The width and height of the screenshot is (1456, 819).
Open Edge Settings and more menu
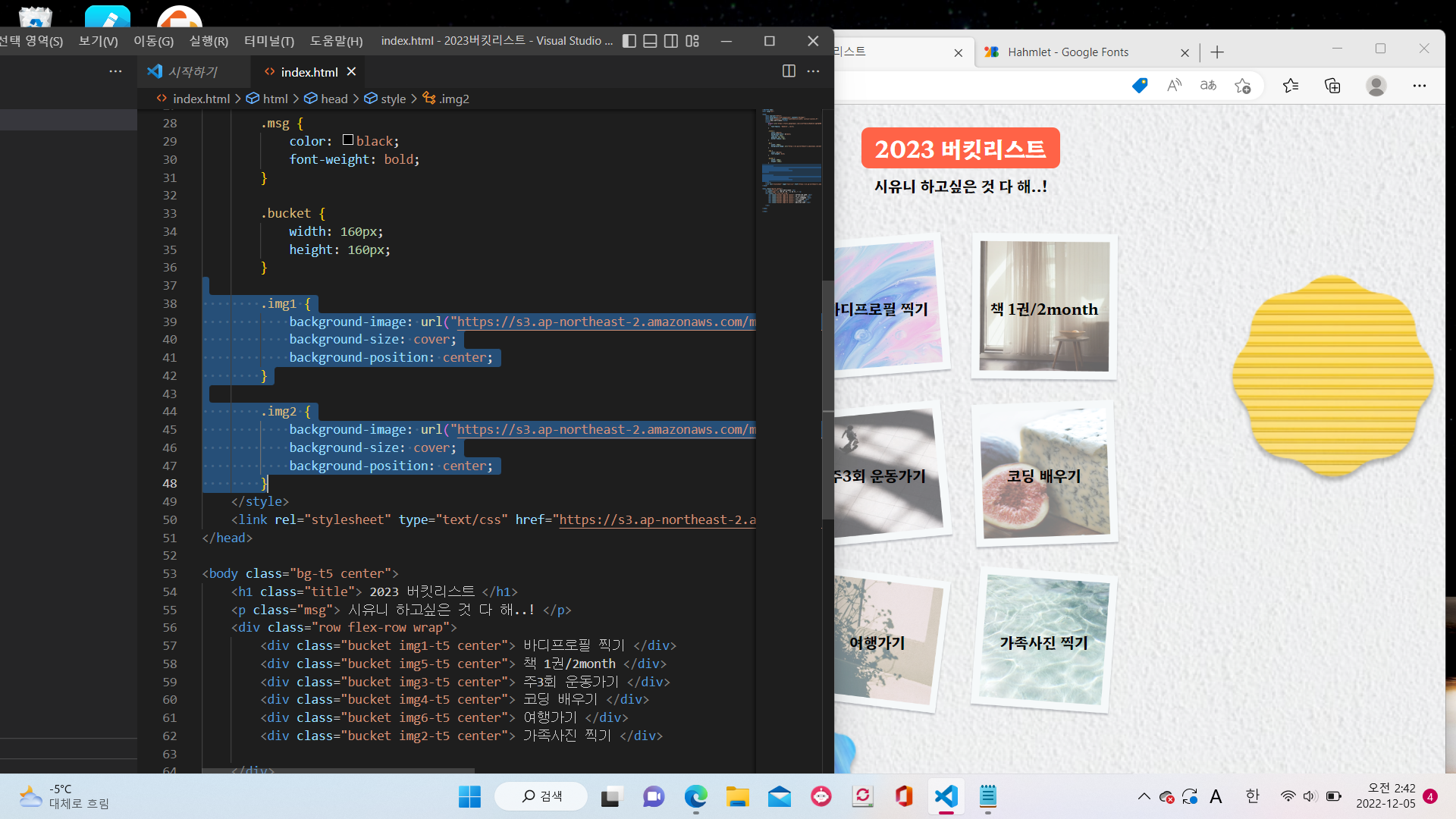(1420, 85)
